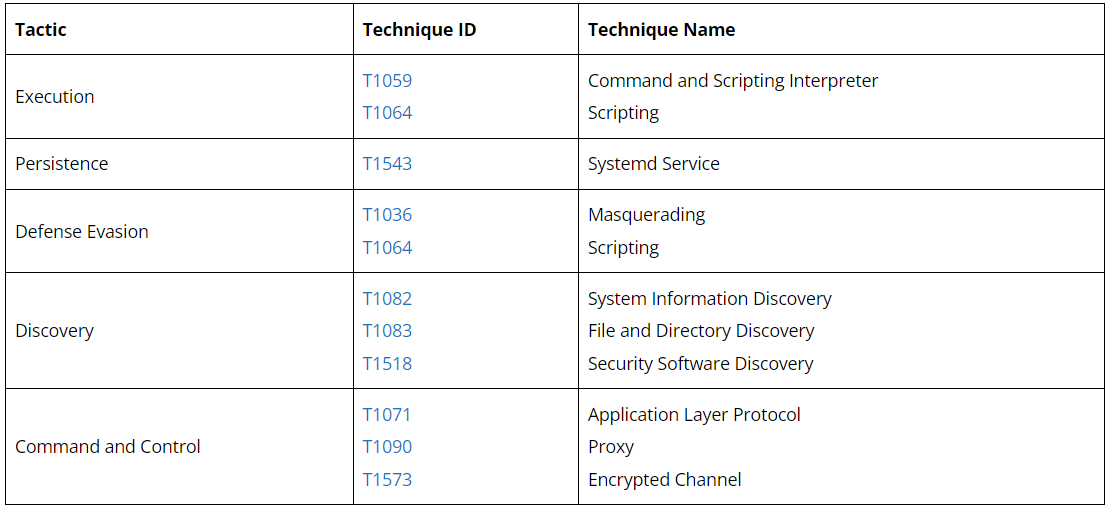
Task: Follow the T1036 Masquerading link
Action: [x=387, y=215]
